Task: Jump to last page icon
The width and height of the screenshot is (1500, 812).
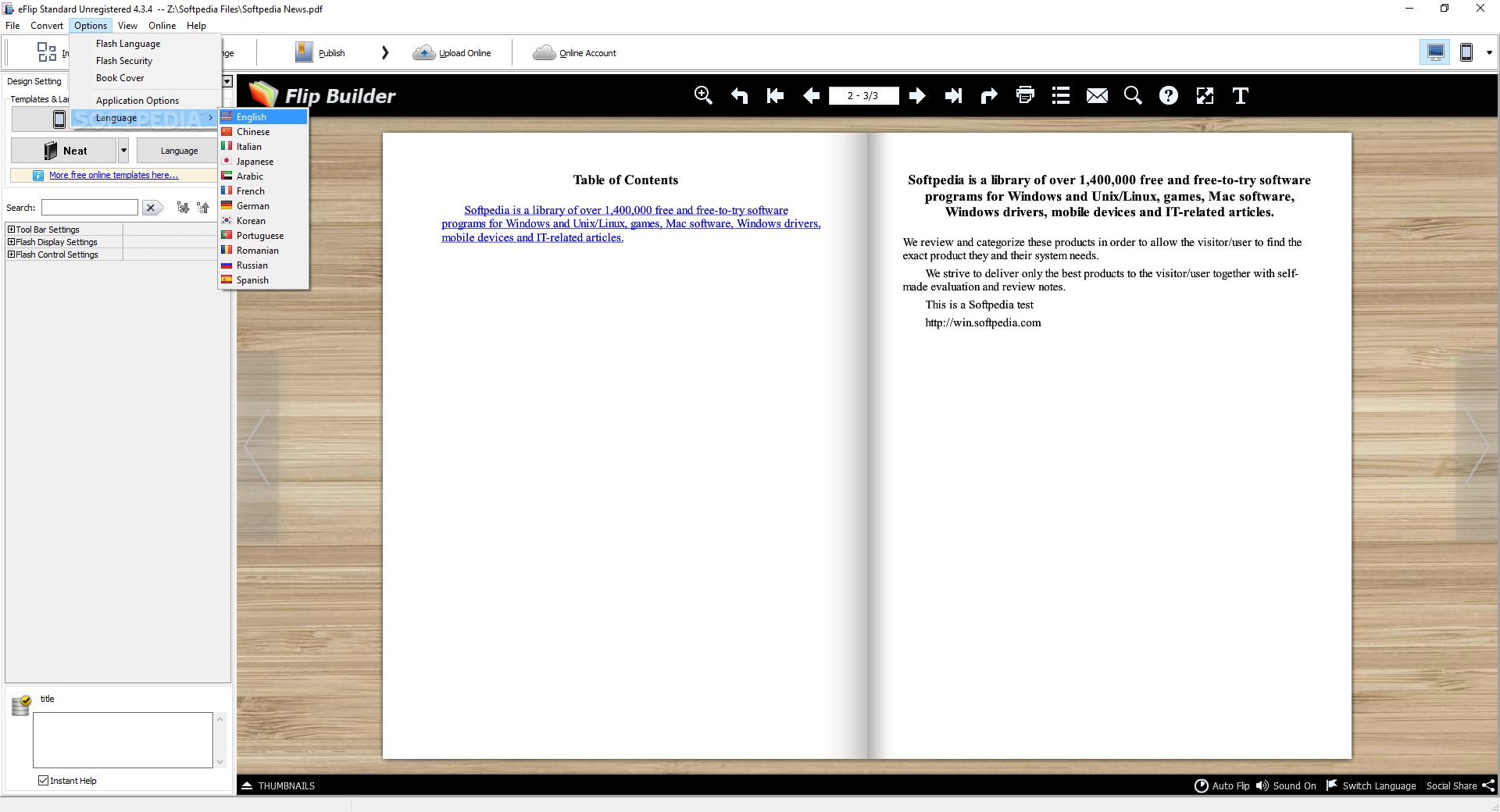Action: pos(953,95)
